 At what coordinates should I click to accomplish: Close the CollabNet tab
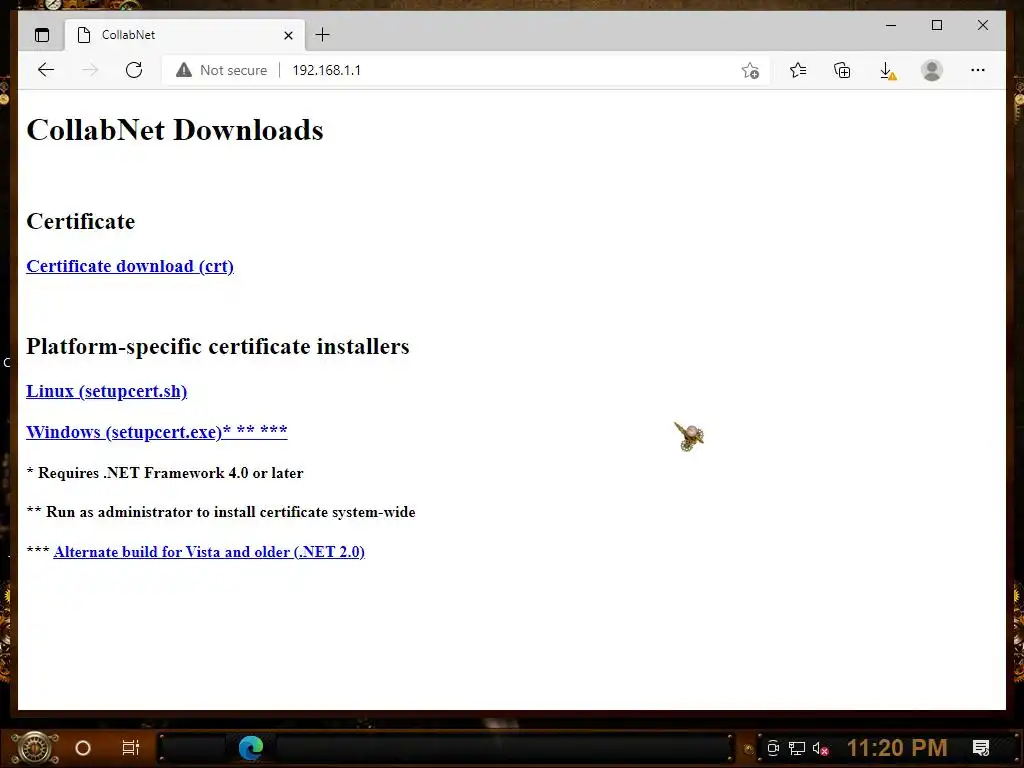pyautogui.click(x=289, y=35)
